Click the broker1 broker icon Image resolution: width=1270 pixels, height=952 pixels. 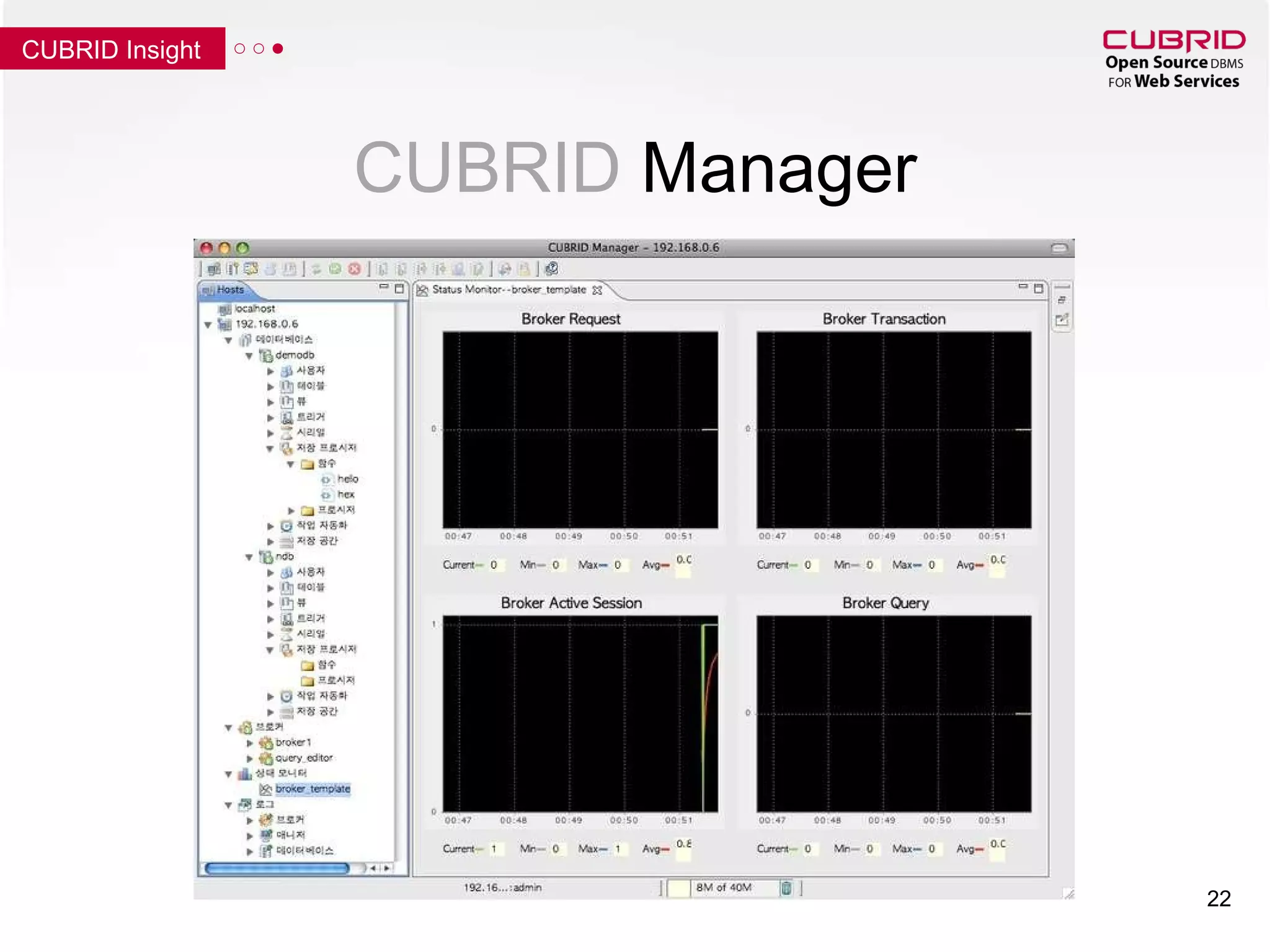(x=266, y=743)
